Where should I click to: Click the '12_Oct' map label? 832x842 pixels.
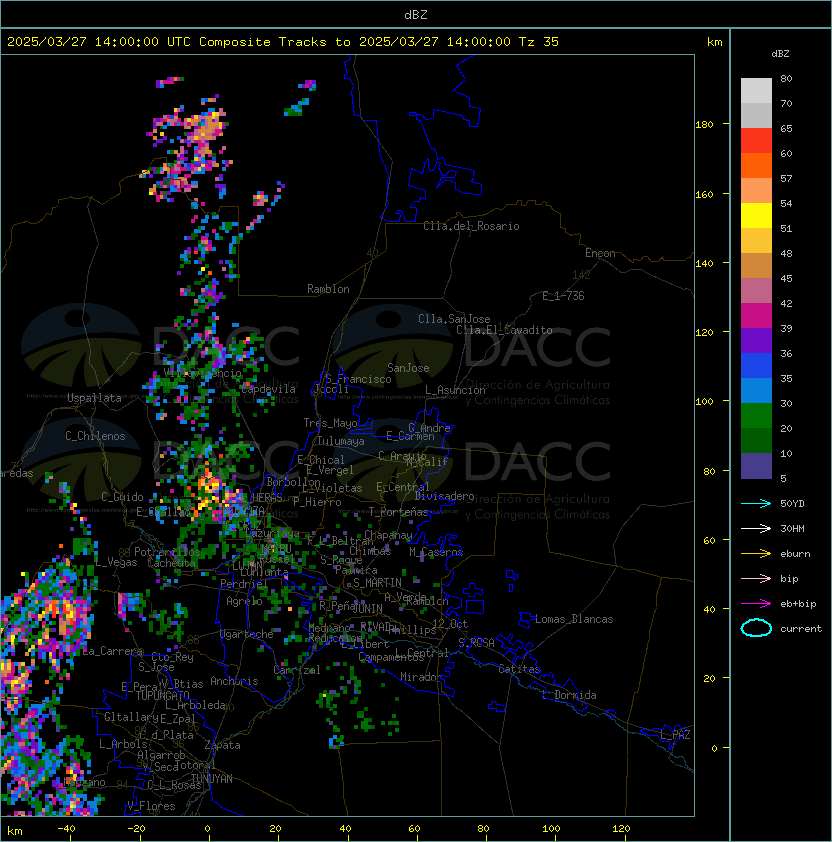pyautogui.click(x=450, y=624)
